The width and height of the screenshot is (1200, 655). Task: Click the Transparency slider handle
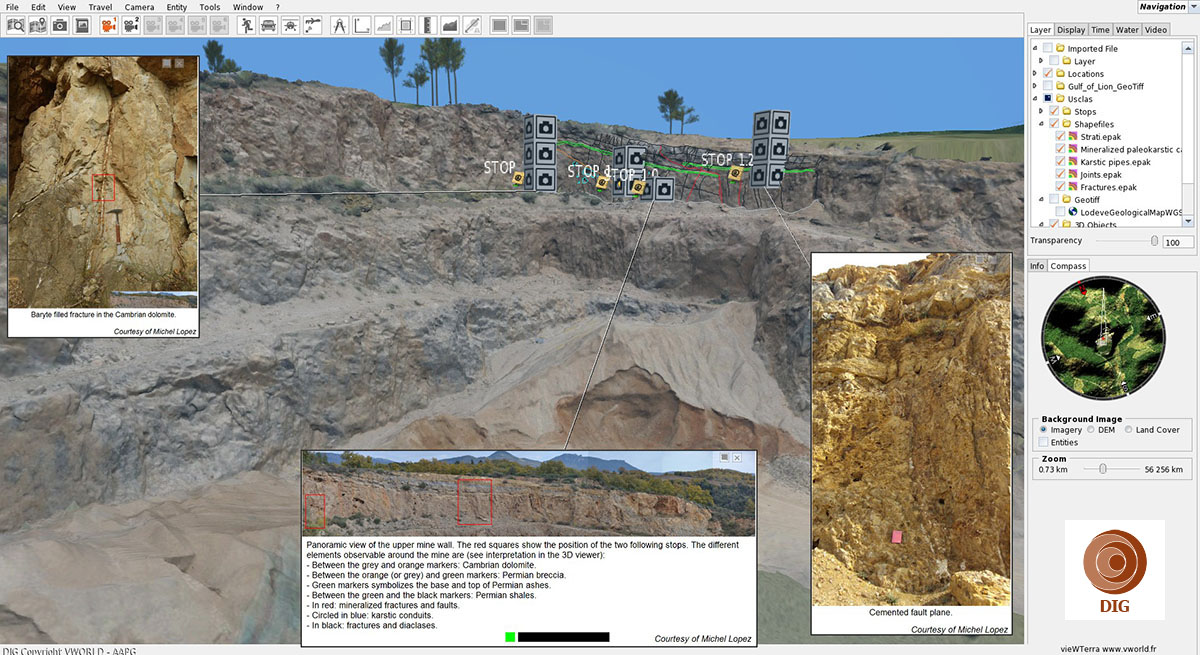[x=1155, y=241]
